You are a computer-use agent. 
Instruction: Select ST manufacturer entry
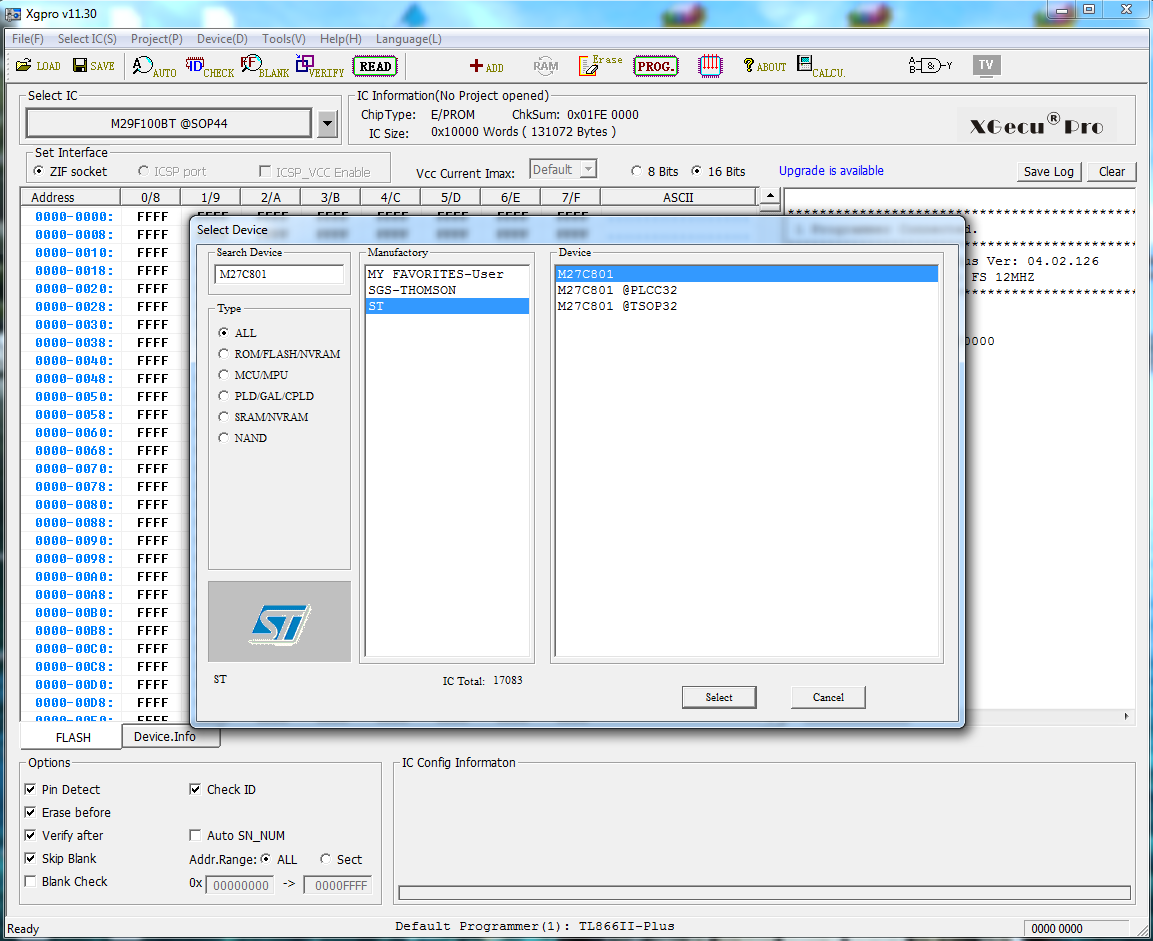point(447,306)
